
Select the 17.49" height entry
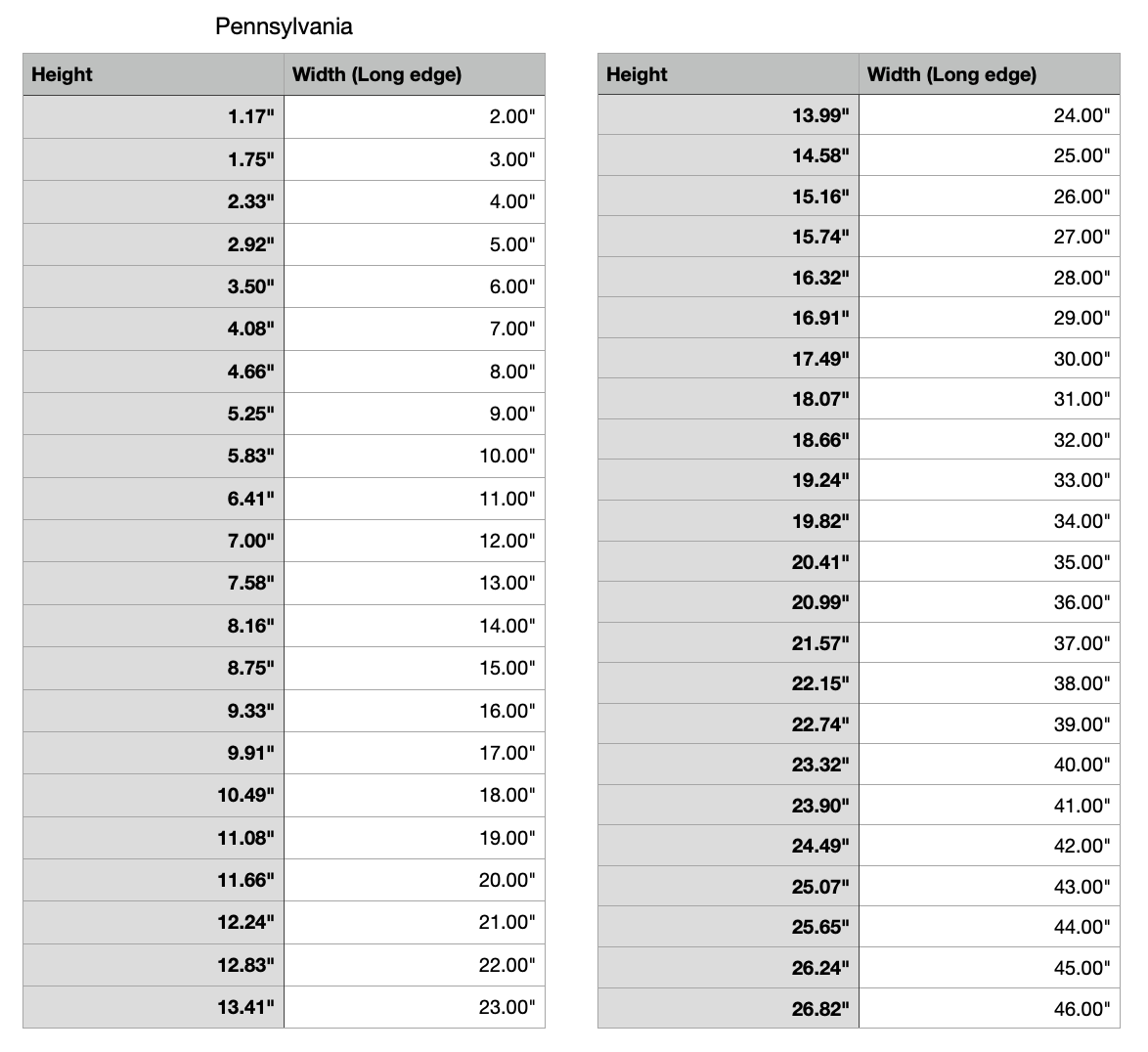pos(820,359)
